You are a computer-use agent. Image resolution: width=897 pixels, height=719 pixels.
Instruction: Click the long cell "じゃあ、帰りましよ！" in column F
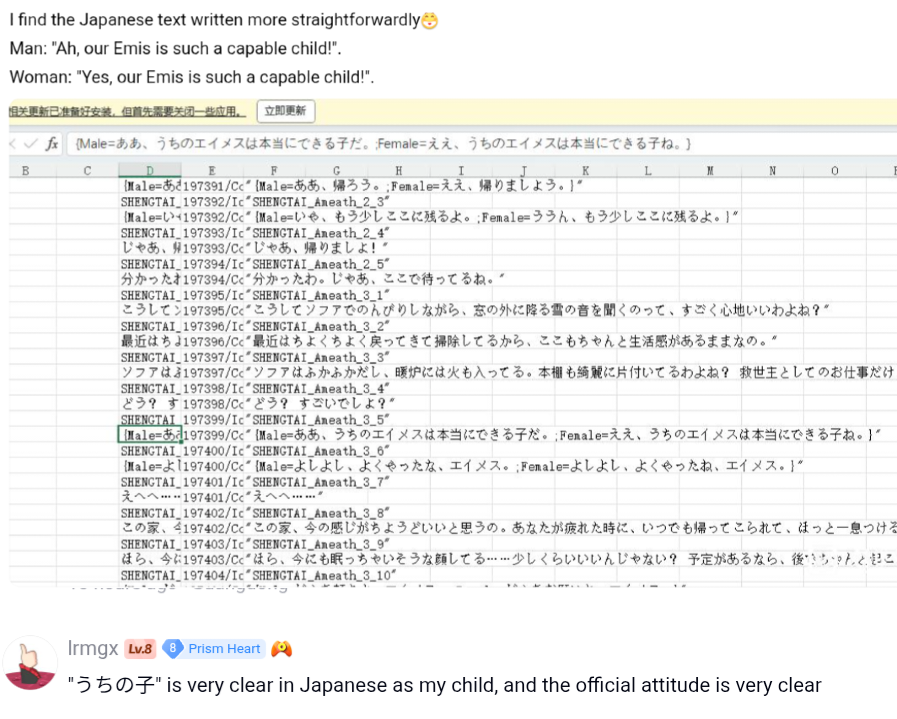316,248
